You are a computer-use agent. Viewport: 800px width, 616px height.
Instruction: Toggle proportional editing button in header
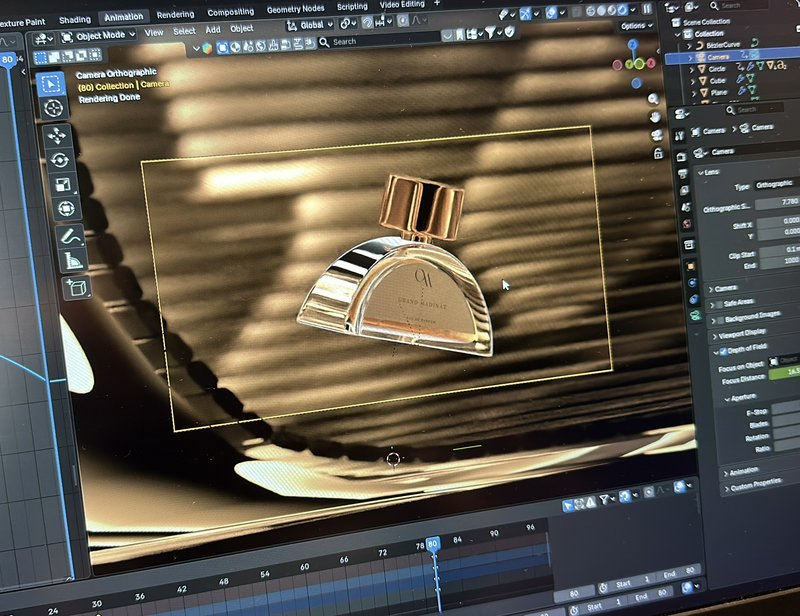[403, 21]
